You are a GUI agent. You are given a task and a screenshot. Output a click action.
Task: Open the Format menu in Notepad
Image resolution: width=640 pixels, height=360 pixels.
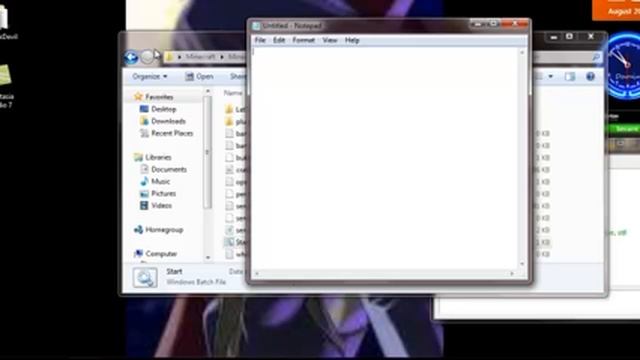(304, 40)
